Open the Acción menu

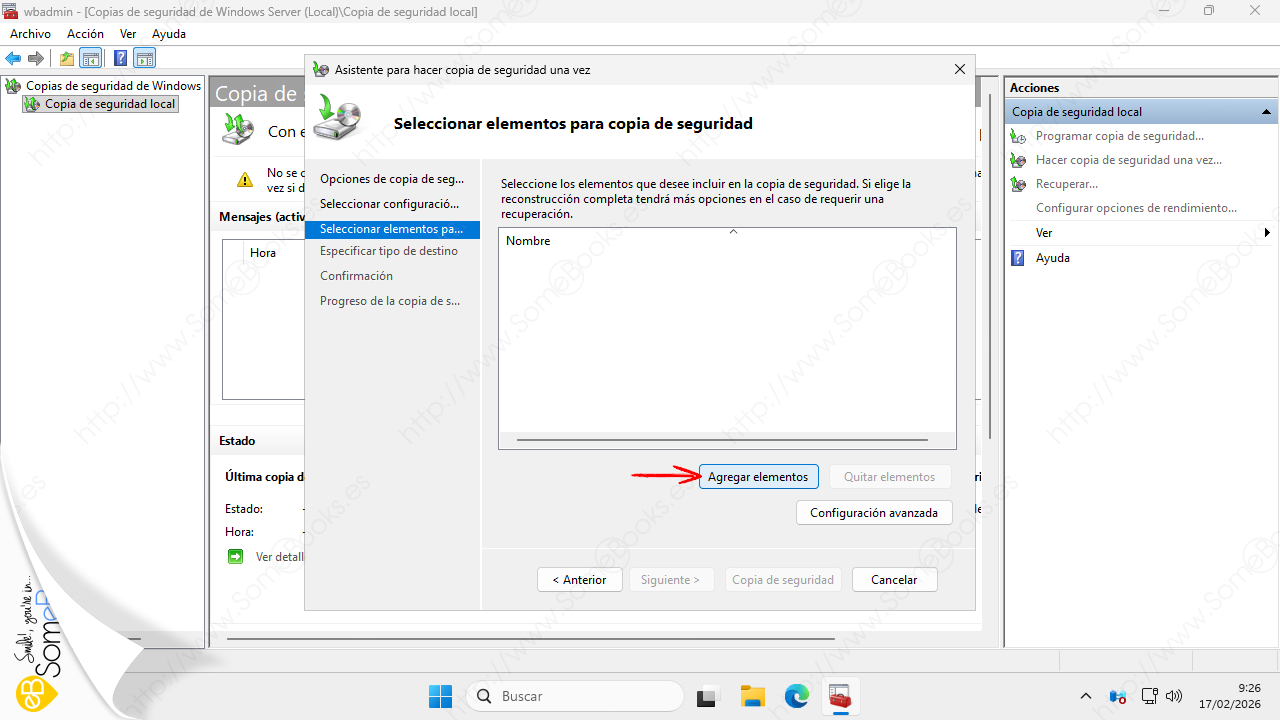(x=85, y=34)
